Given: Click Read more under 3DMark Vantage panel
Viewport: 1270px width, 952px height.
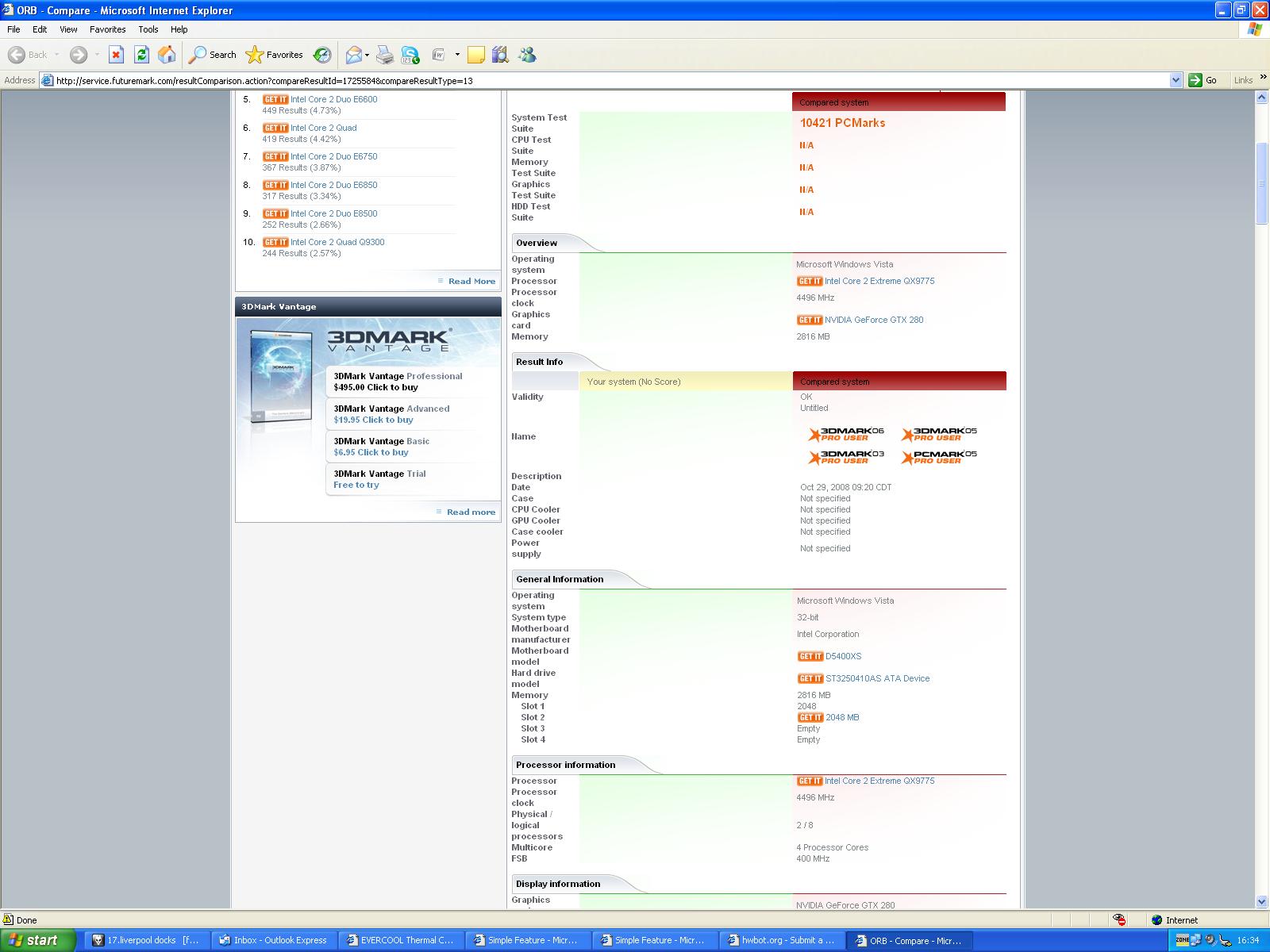Looking at the screenshot, I should (x=471, y=512).
